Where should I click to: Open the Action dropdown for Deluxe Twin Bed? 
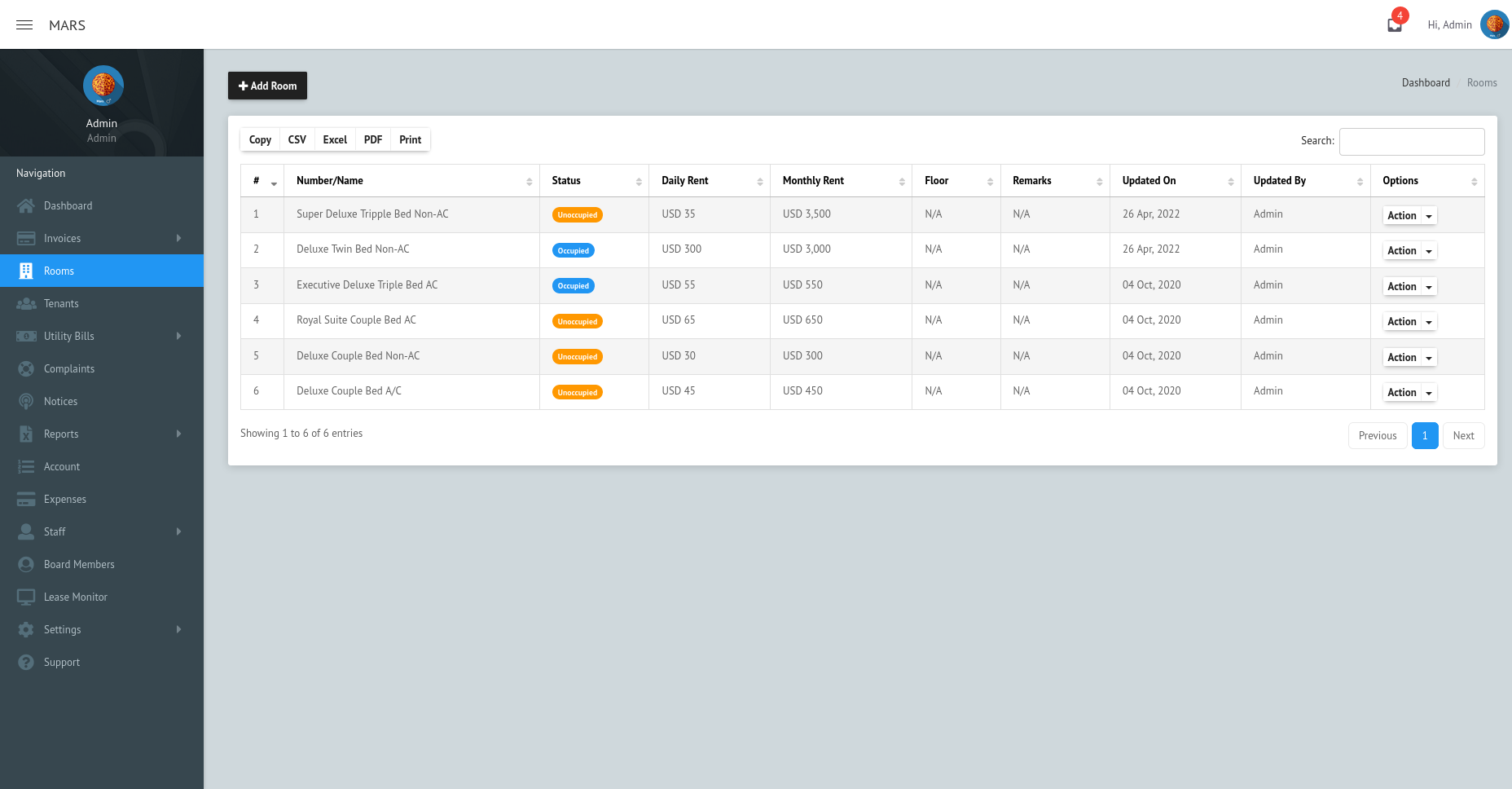(x=1409, y=250)
